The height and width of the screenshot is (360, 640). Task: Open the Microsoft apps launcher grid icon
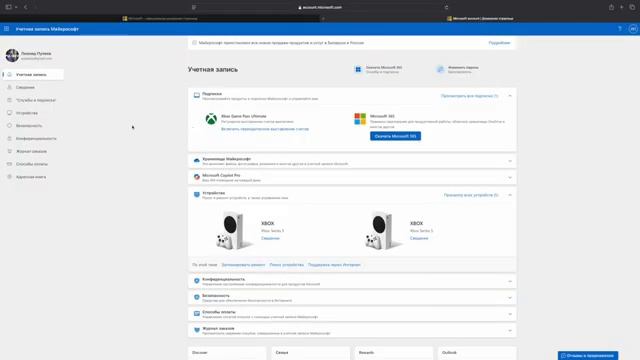pos(7,29)
